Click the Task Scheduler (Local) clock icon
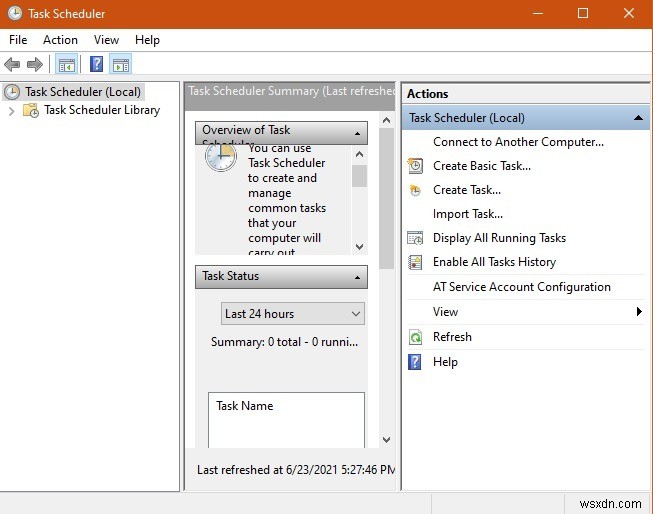This screenshot has width=653, height=514. pos(12,92)
